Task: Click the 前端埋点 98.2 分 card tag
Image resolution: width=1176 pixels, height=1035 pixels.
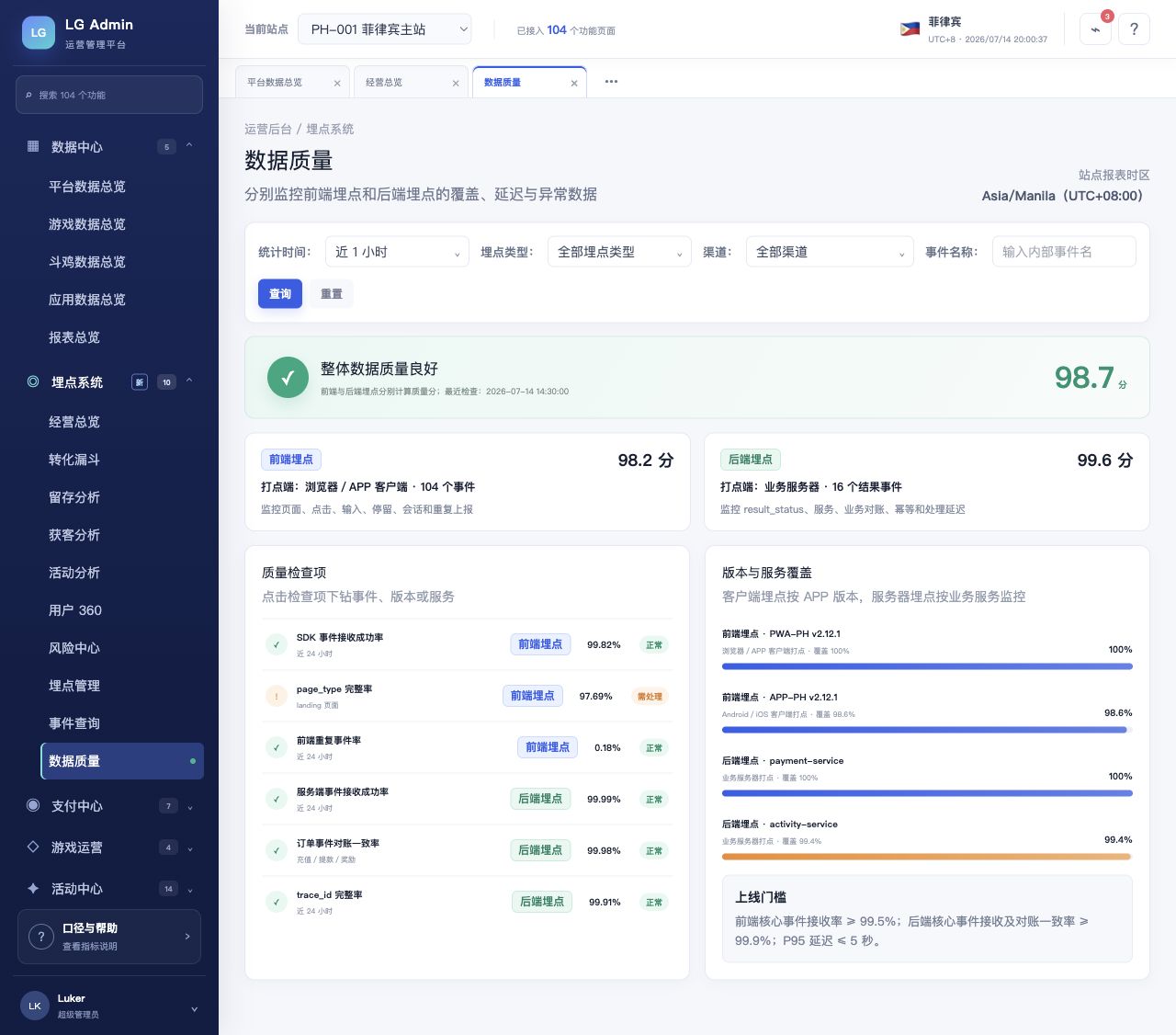Action: point(291,460)
